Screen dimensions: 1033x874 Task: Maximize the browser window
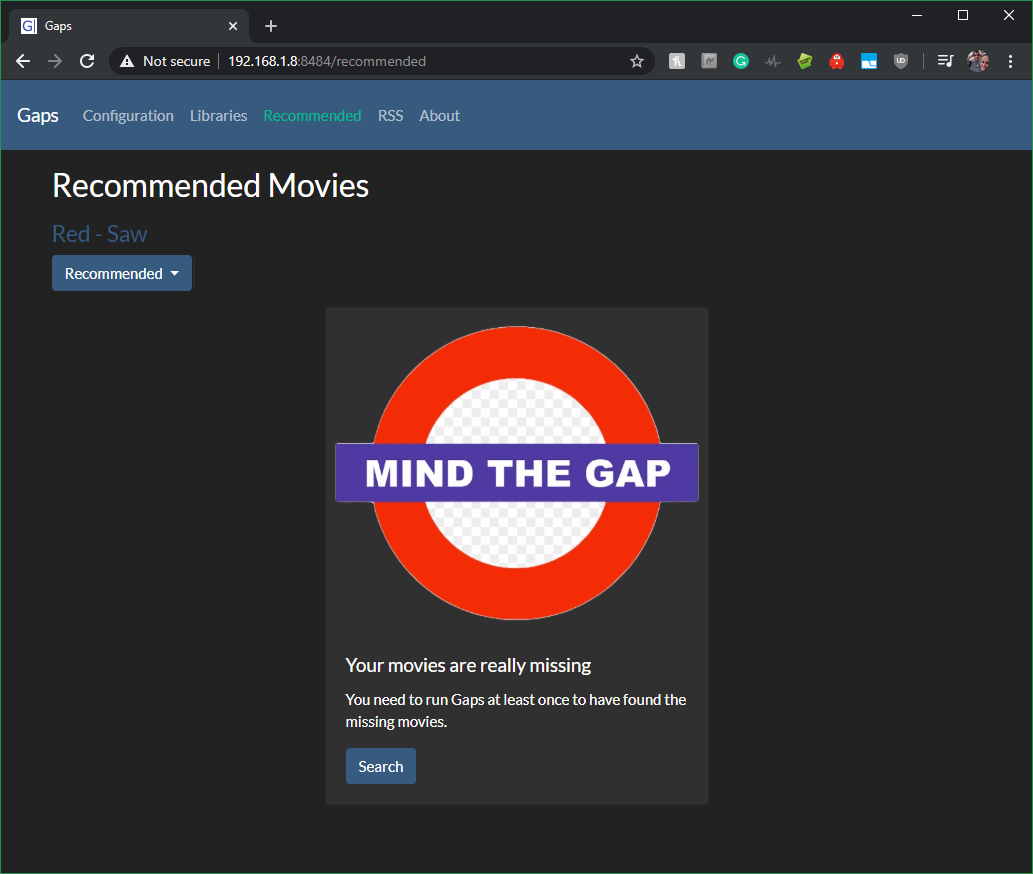click(x=963, y=15)
